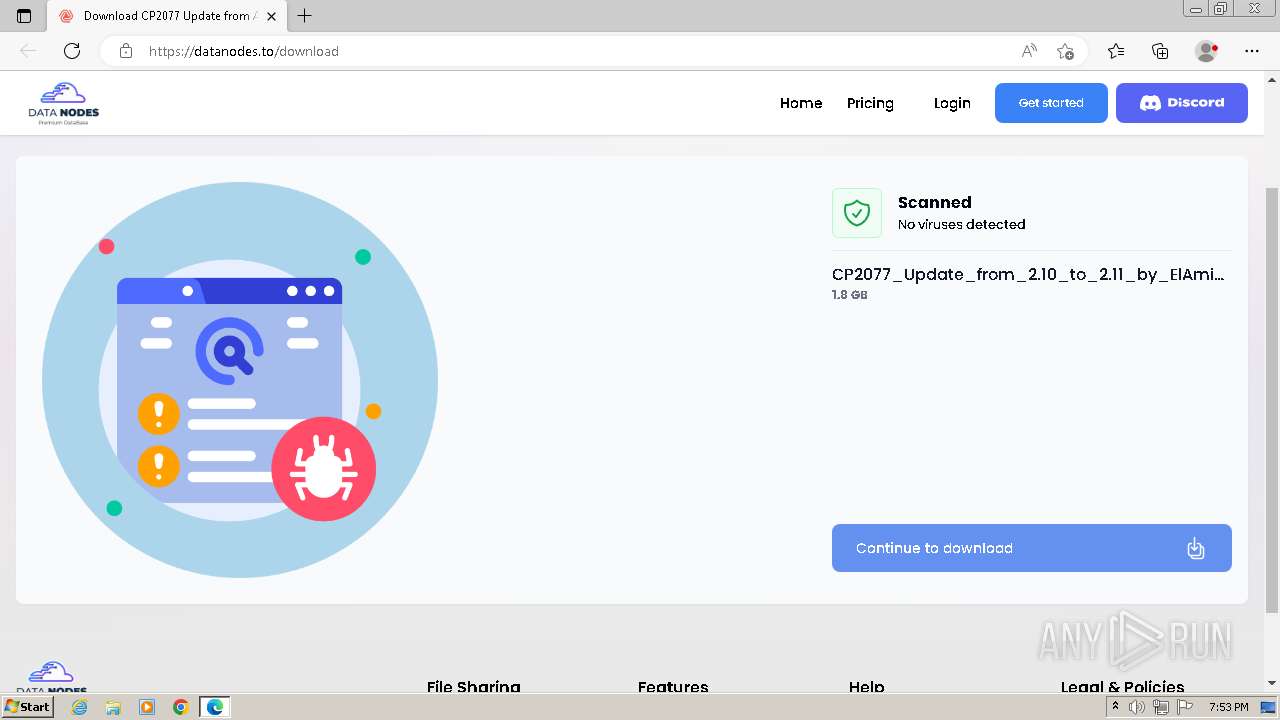Open the Collections icon

coord(1160,51)
